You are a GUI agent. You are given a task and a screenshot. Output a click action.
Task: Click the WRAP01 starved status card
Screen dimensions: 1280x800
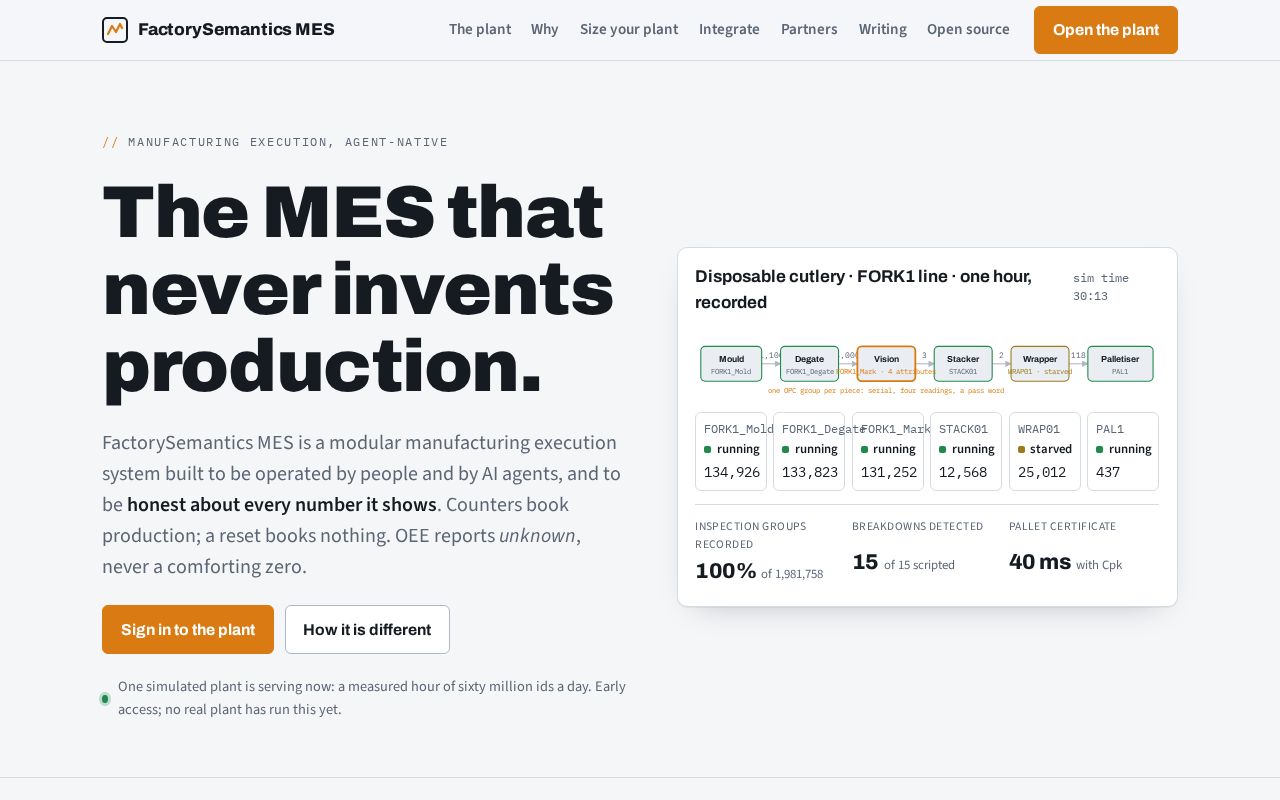[1045, 452]
